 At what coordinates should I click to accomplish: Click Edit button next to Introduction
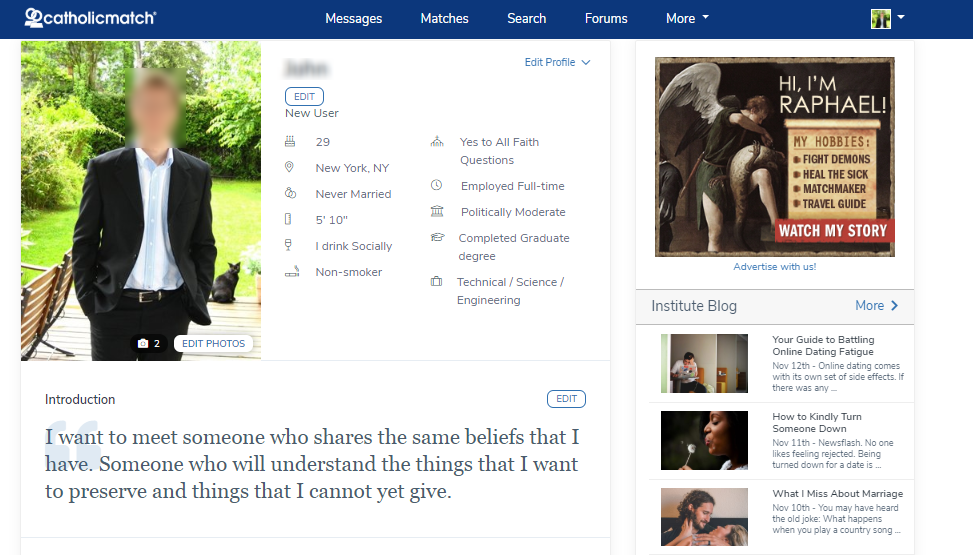coord(566,399)
